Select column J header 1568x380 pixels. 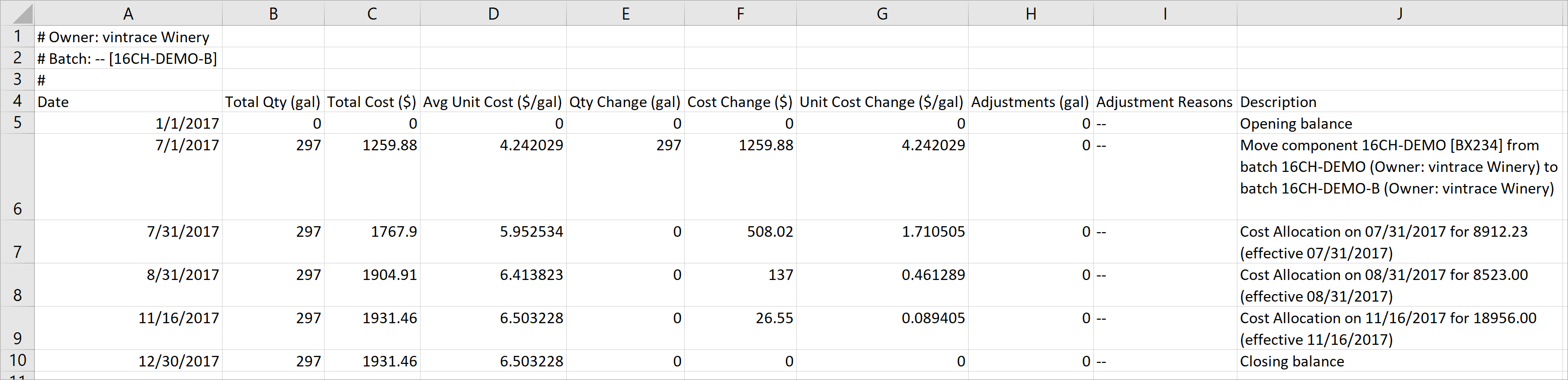coord(1400,13)
